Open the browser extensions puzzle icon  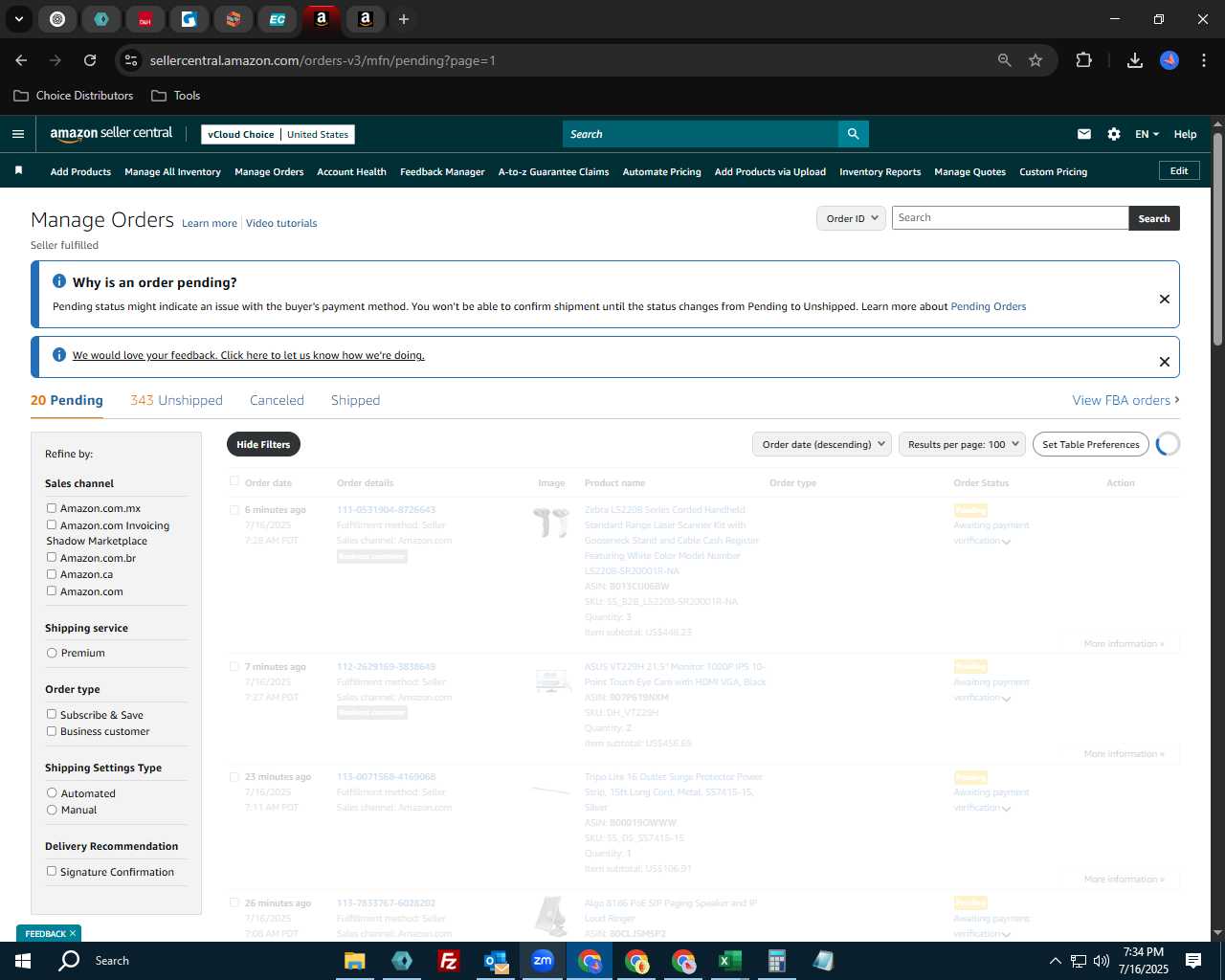tap(1083, 60)
